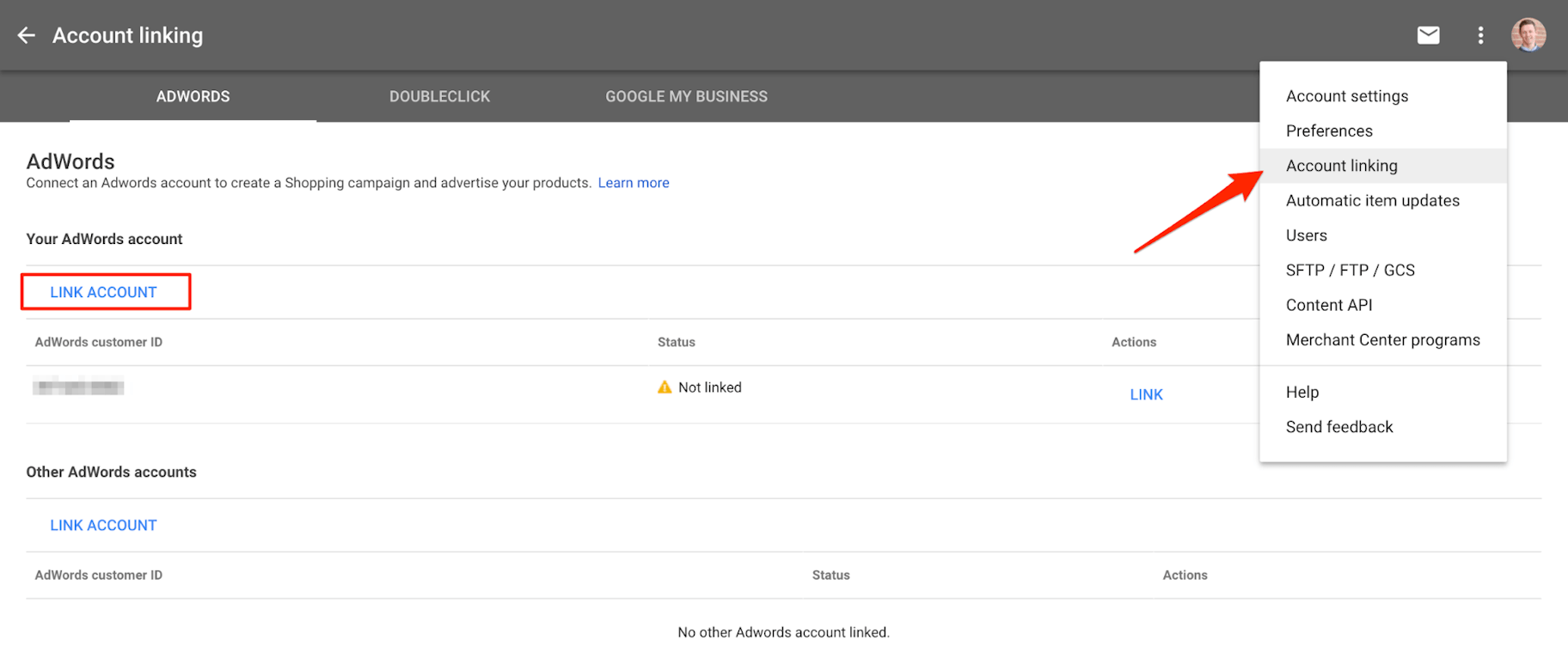The width and height of the screenshot is (1568, 658).
Task: Select Preferences in the dropdown menu
Action: 1329,131
